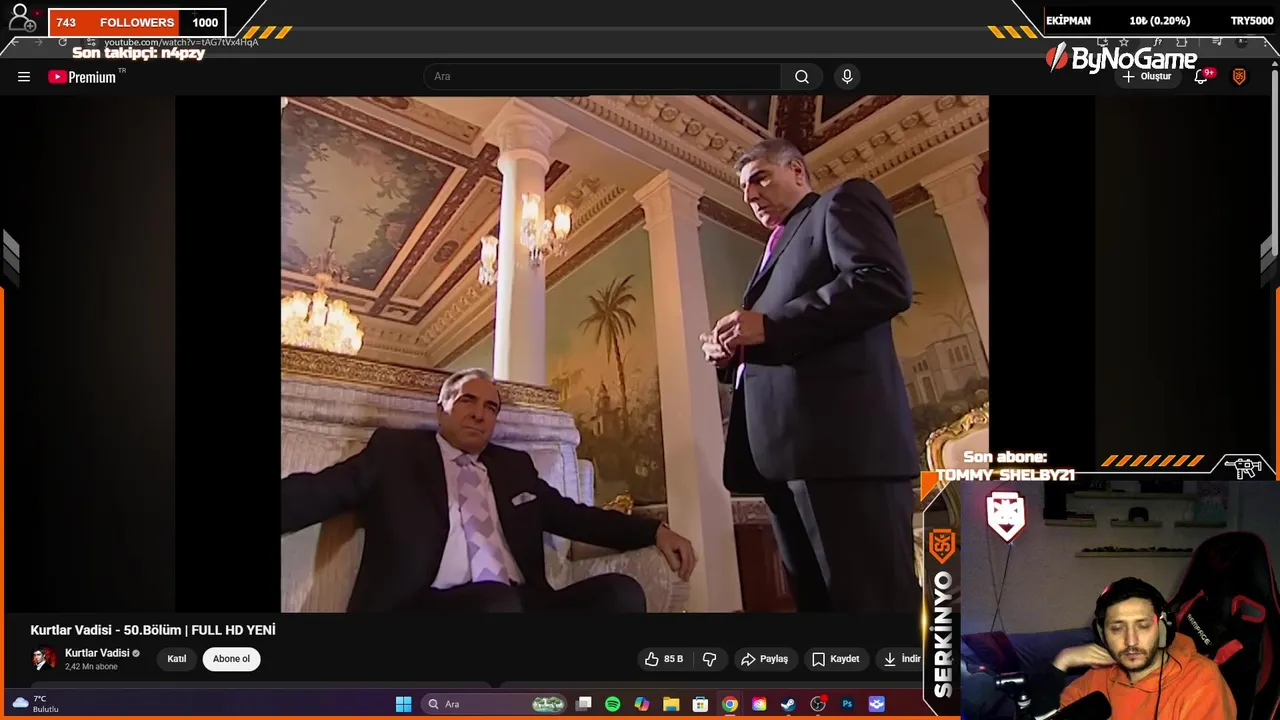The height and width of the screenshot is (720, 1280).
Task: Save the video with Kaydet
Action: pyautogui.click(x=835, y=659)
